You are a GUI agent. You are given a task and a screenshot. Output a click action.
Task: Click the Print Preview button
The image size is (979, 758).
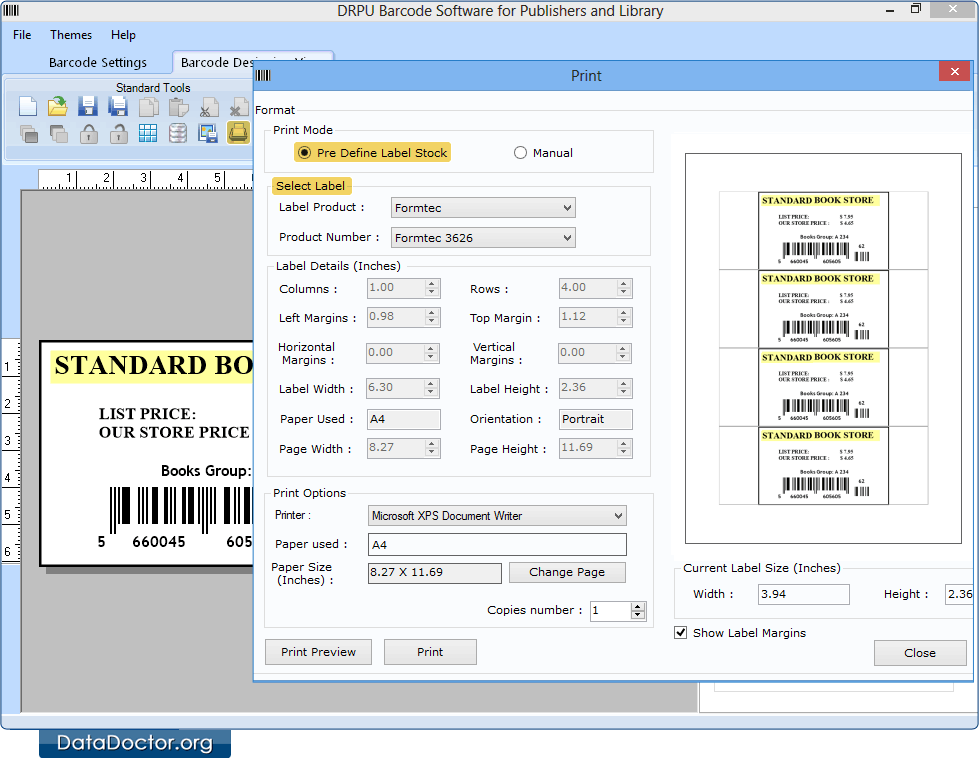click(318, 652)
